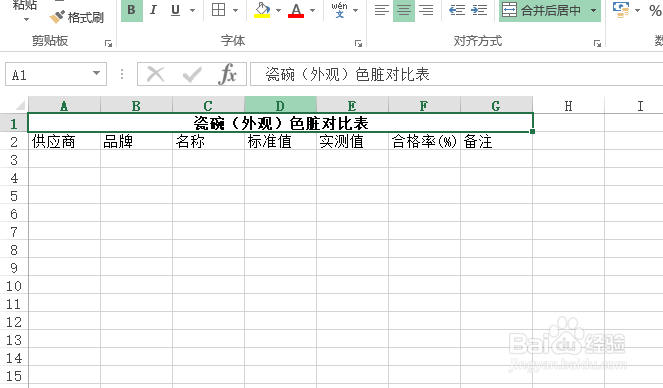Select row 2 header
The image size is (663, 388).
click(x=14, y=141)
